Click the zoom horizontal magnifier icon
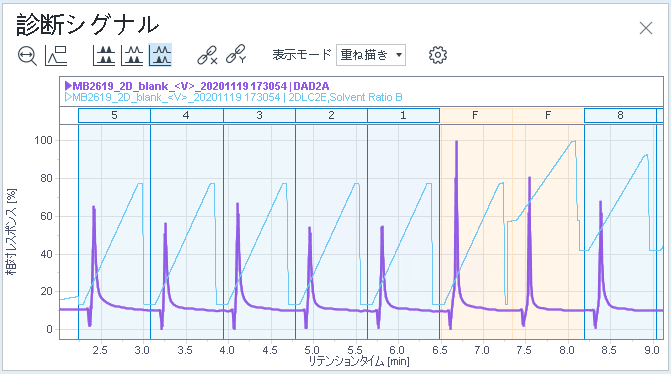 (x=27, y=56)
